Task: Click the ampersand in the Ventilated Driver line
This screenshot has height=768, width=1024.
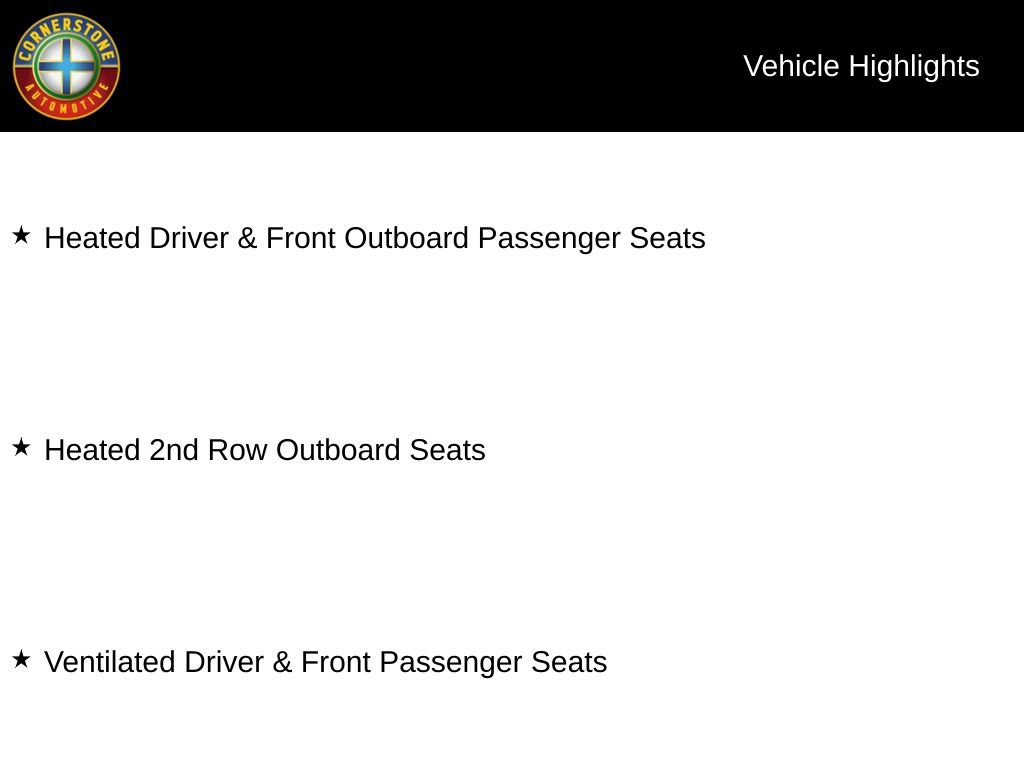Action: tap(282, 662)
